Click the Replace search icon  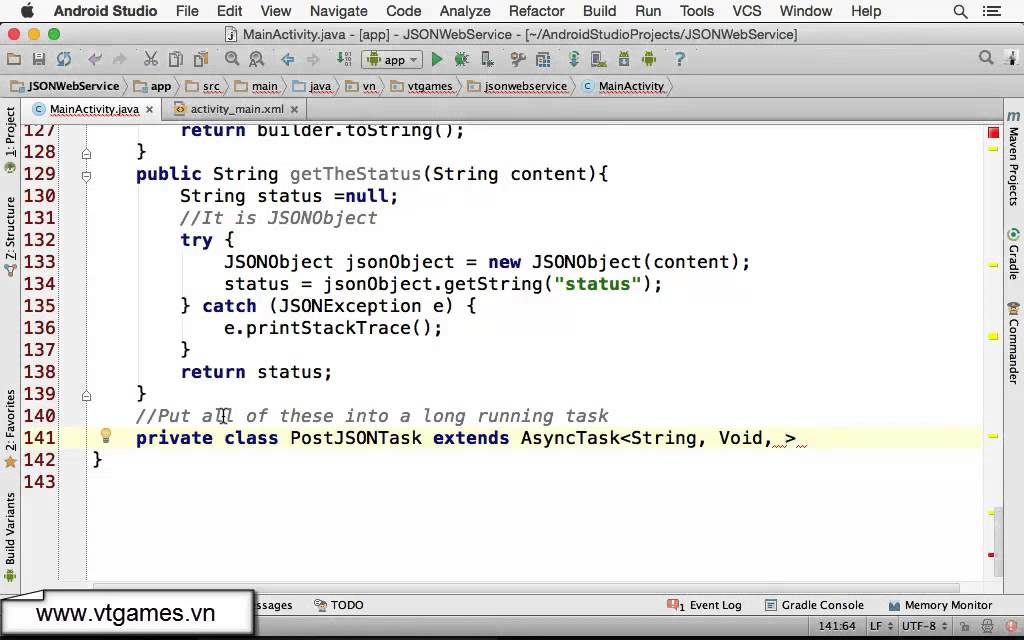[x=257, y=59]
